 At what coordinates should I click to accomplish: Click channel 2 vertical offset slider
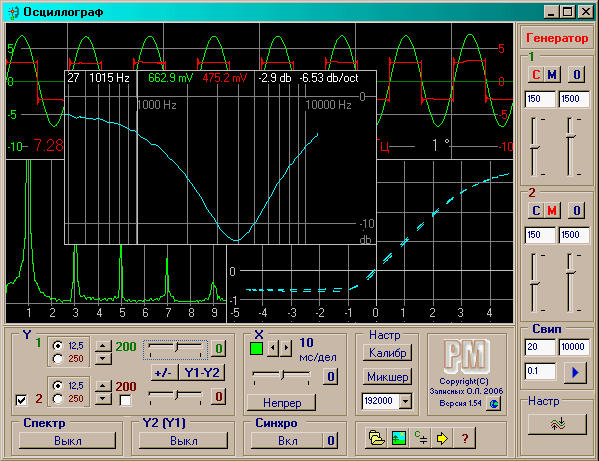point(176,396)
